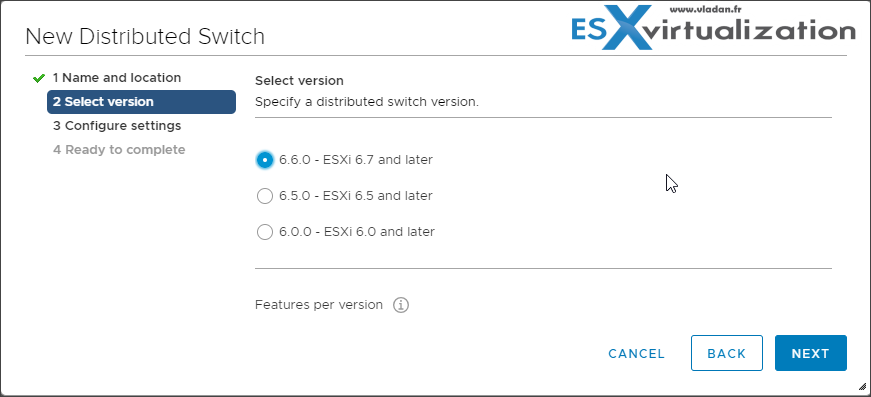871x397 pixels.
Task: Click the "6.0.0 - ESXi 6.0 and later" label
Action: [357, 232]
